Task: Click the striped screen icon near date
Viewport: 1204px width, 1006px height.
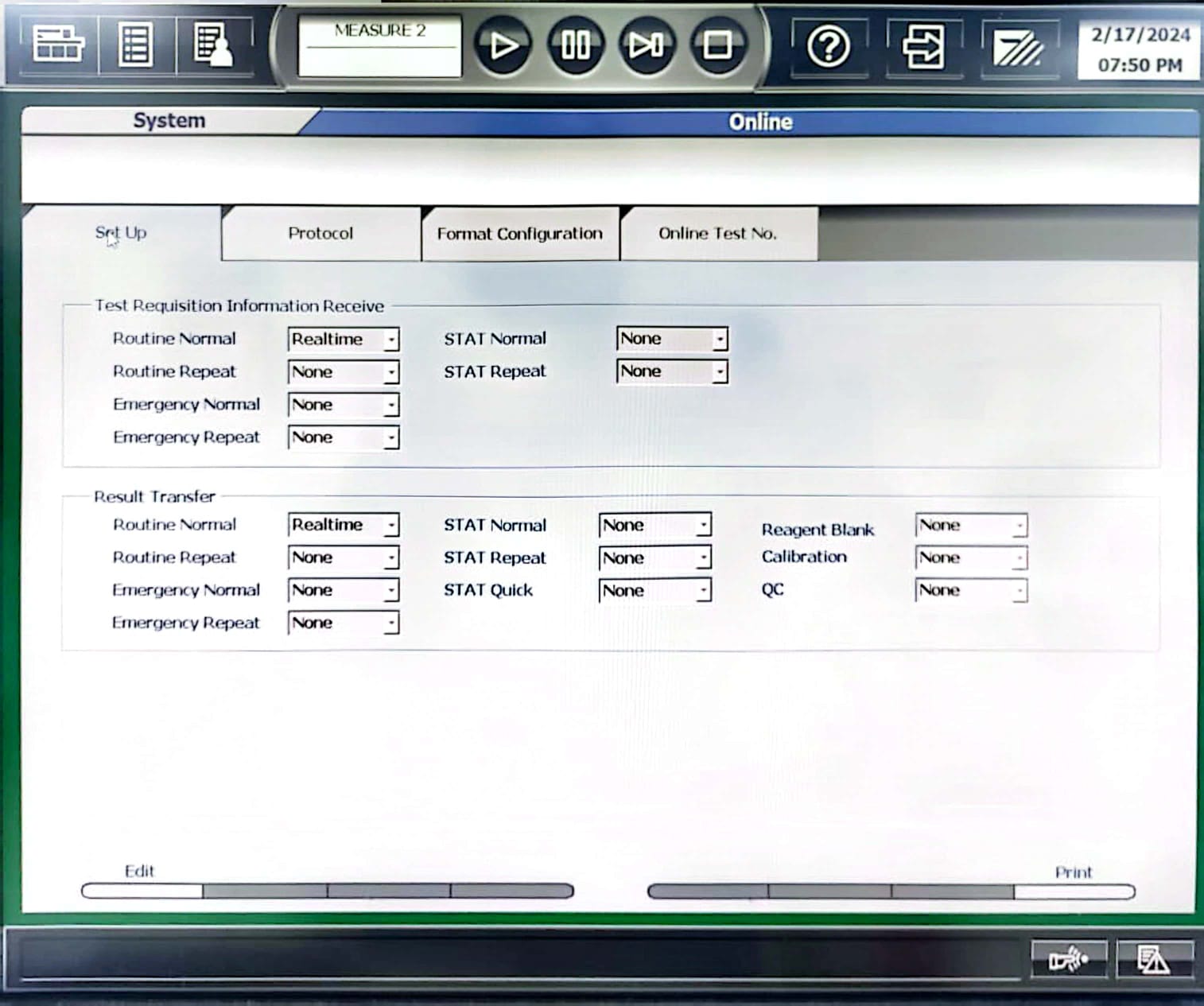Action: click(1017, 48)
